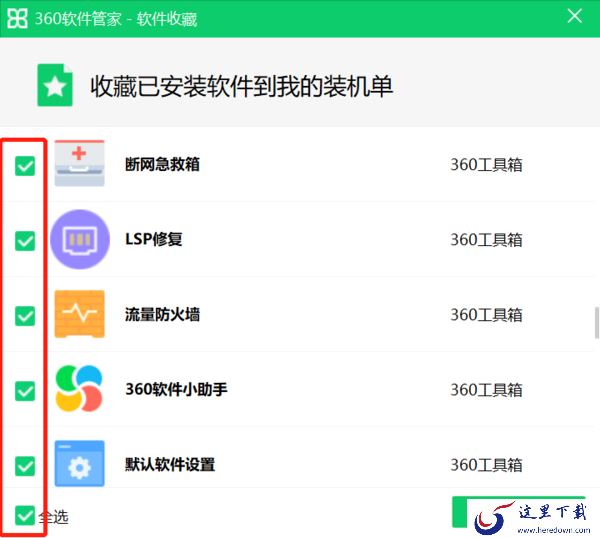Toggle the 全选 select-all checkbox
The width and height of the screenshot is (600, 538).
click(x=25, y=515)
